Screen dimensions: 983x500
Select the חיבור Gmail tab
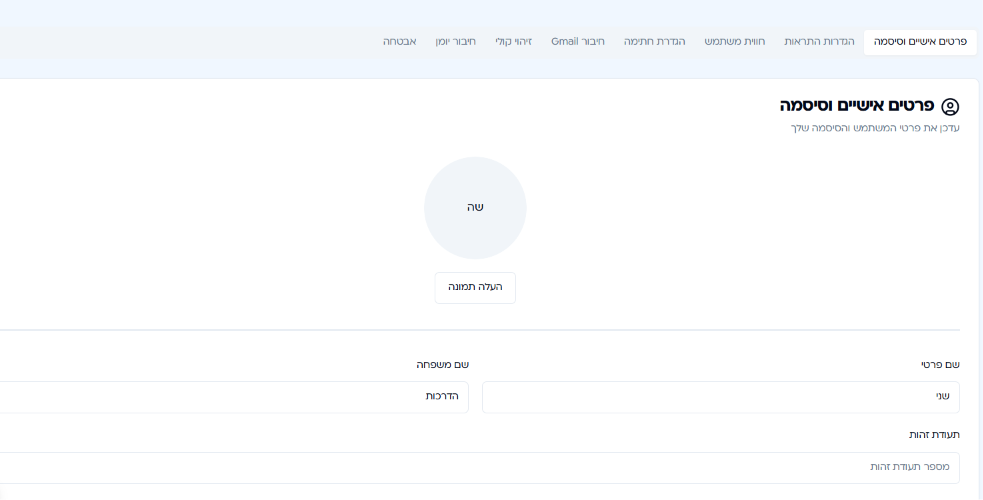(577, 42)
